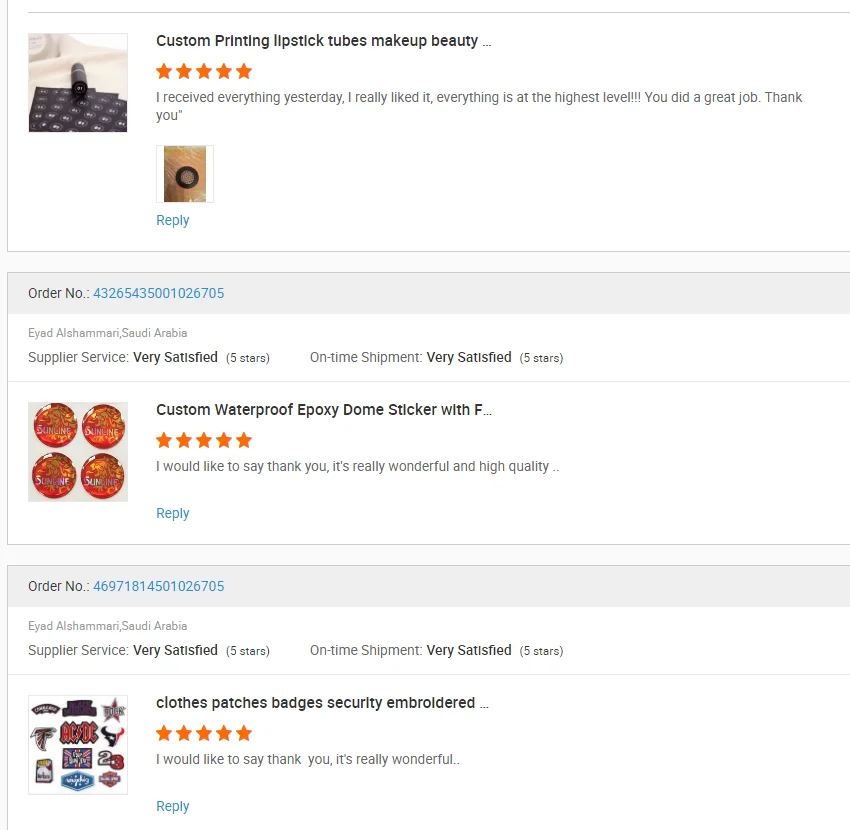Click the Custom Printing lipstick tubes title
This screenshot has height=830, width=850.
[323, 41]
